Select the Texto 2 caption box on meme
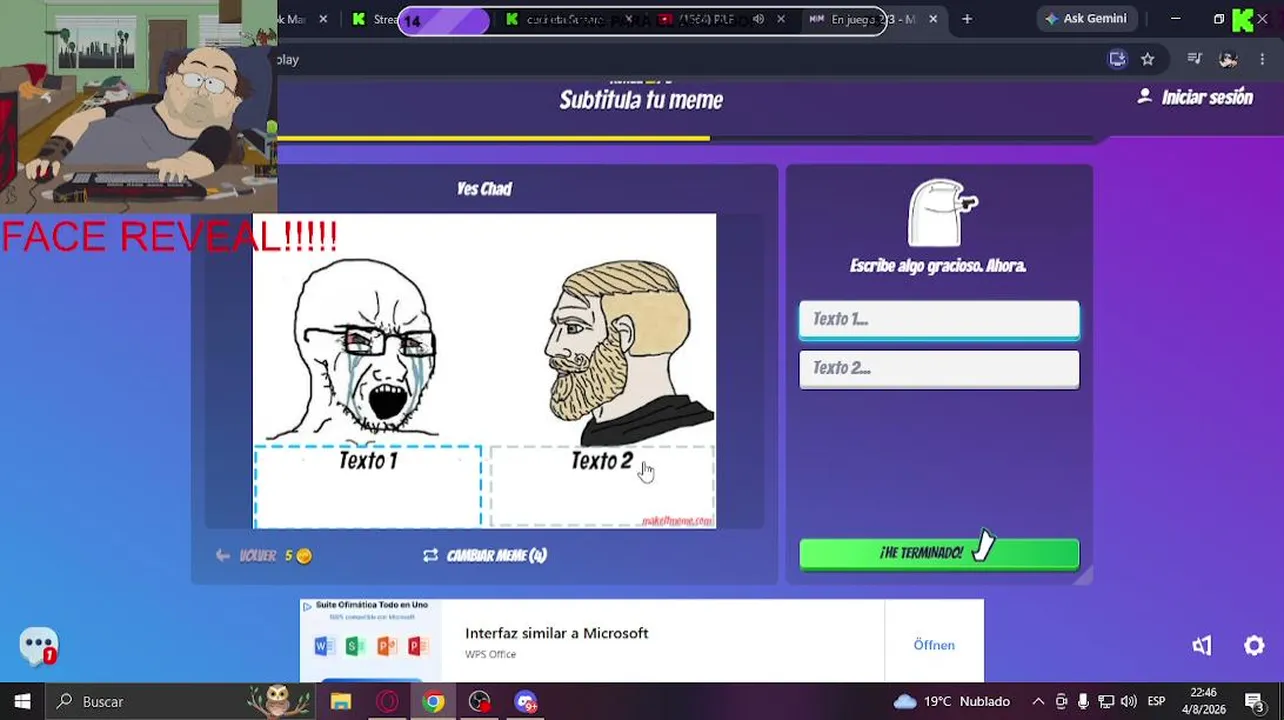 pyautogui.click(x=602, y=486)
